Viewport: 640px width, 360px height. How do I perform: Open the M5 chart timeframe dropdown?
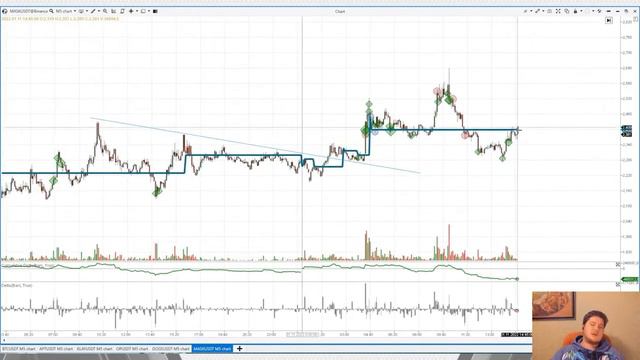click(66, 11)
